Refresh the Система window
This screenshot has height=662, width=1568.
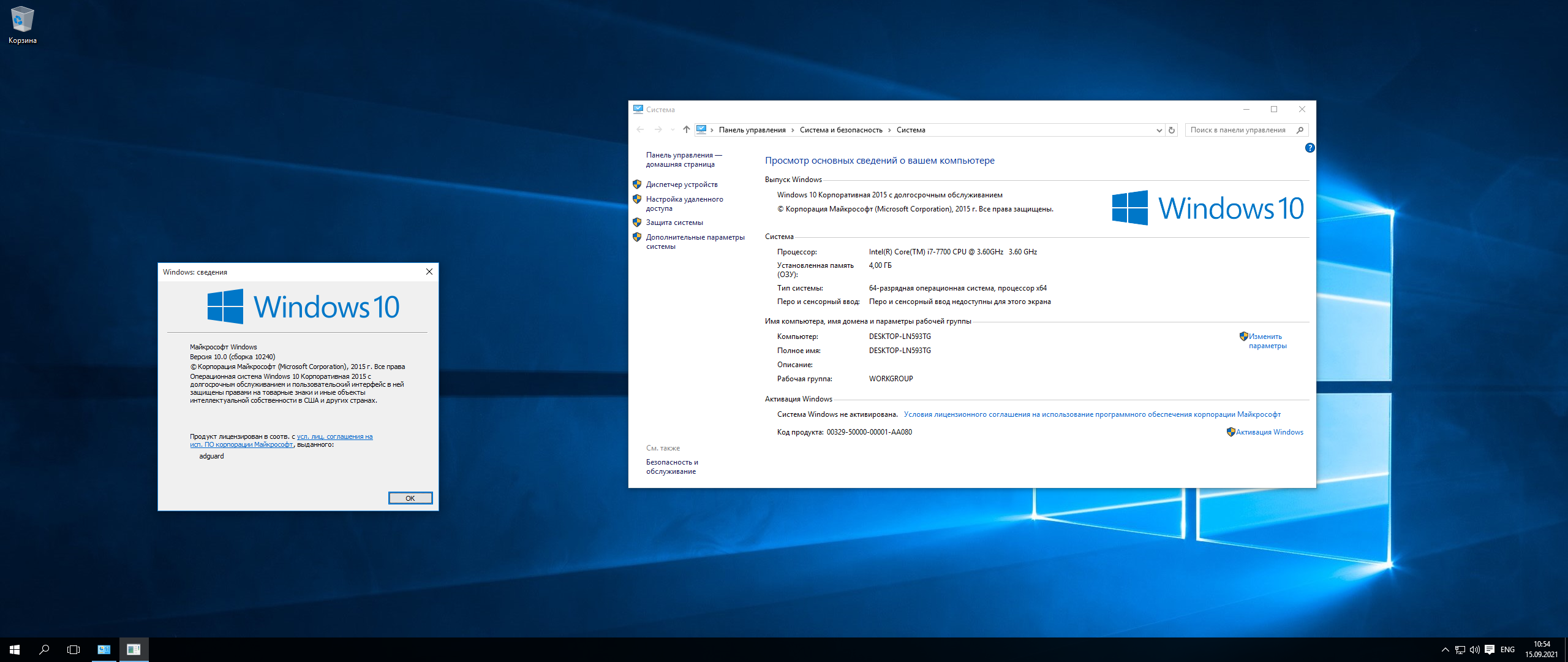(1172, 130)
